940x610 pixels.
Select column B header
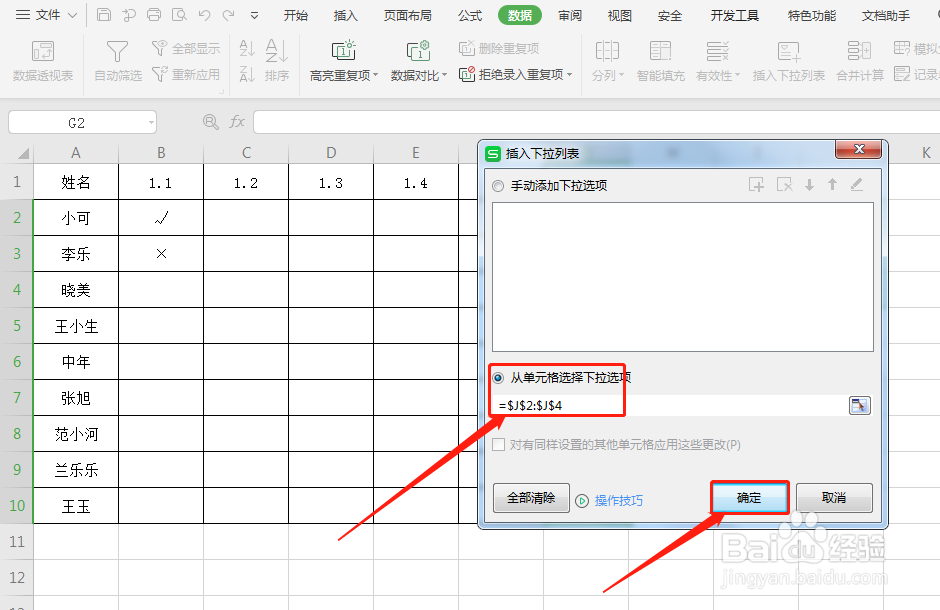coord(161,153)
